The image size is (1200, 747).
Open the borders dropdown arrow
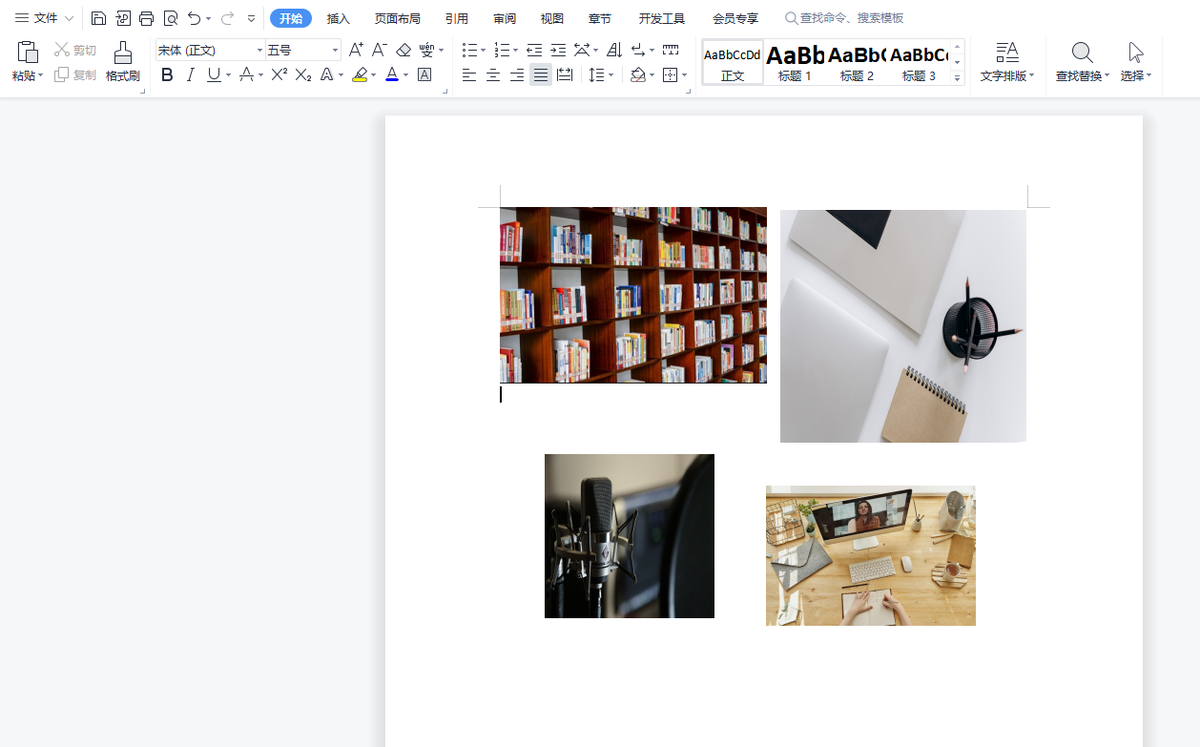[x=684, y=75]
